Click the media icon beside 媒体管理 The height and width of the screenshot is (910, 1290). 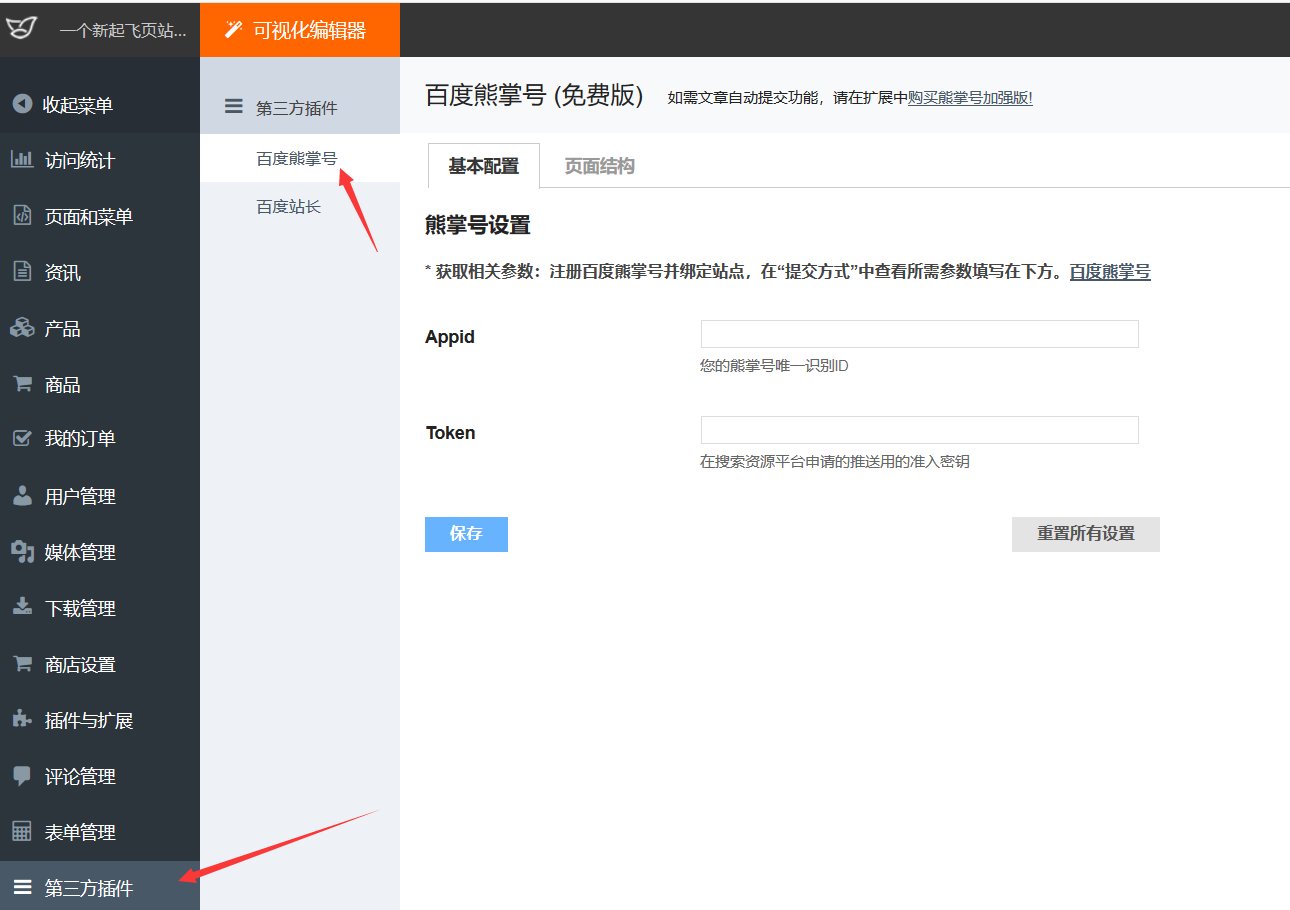(21, 551)
